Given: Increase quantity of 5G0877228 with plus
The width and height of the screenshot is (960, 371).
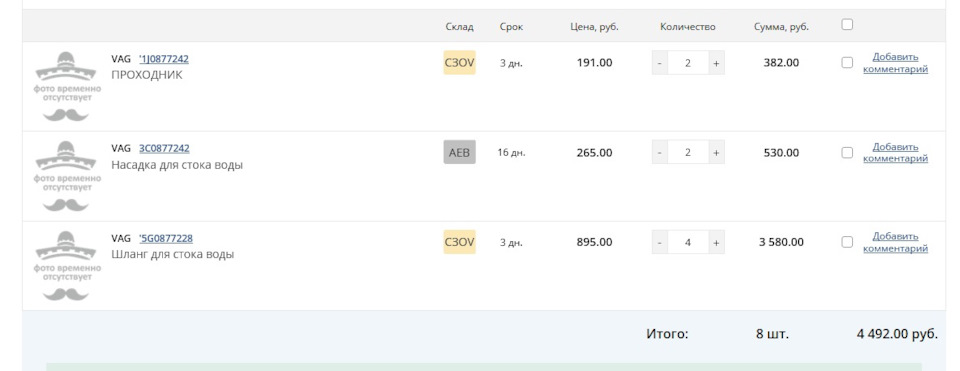Looking at the screenshot, I should pos(716,242).
